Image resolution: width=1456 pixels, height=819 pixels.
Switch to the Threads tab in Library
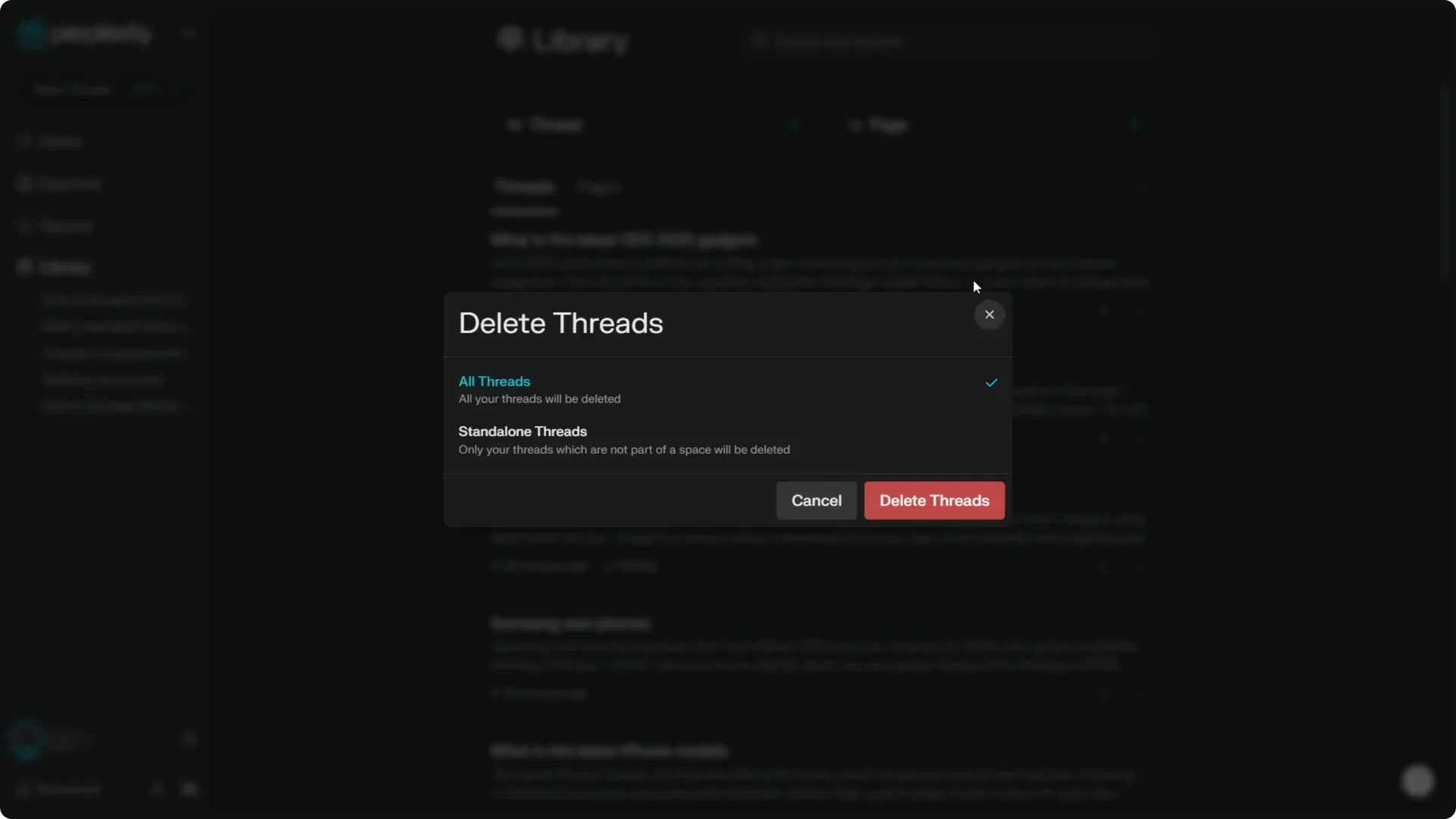525,187
